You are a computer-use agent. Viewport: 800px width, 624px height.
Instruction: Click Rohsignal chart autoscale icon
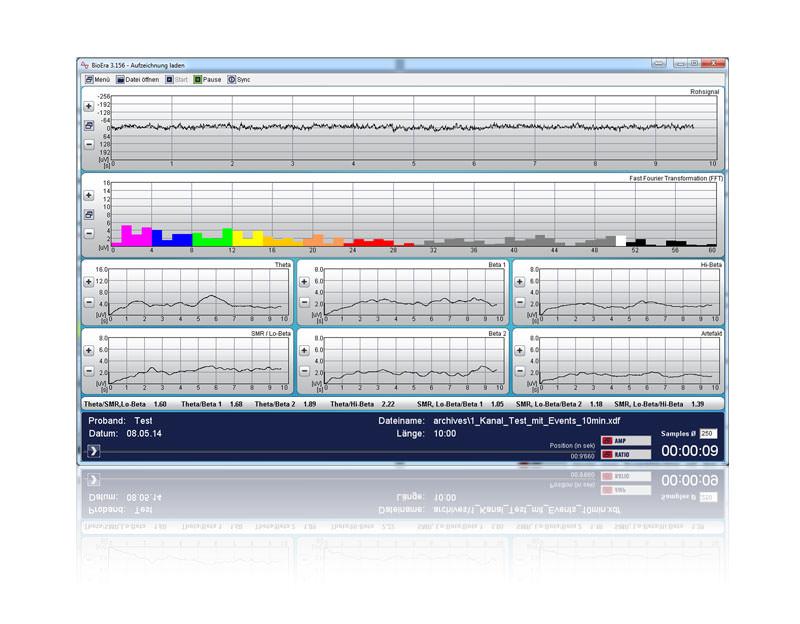pos(89,125)
